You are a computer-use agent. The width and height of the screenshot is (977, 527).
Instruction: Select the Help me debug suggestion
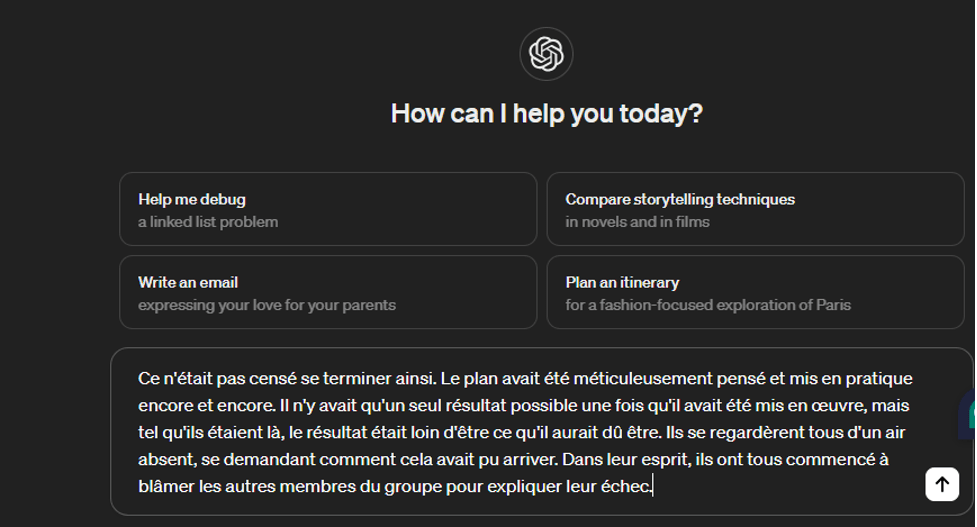[328, 209]
